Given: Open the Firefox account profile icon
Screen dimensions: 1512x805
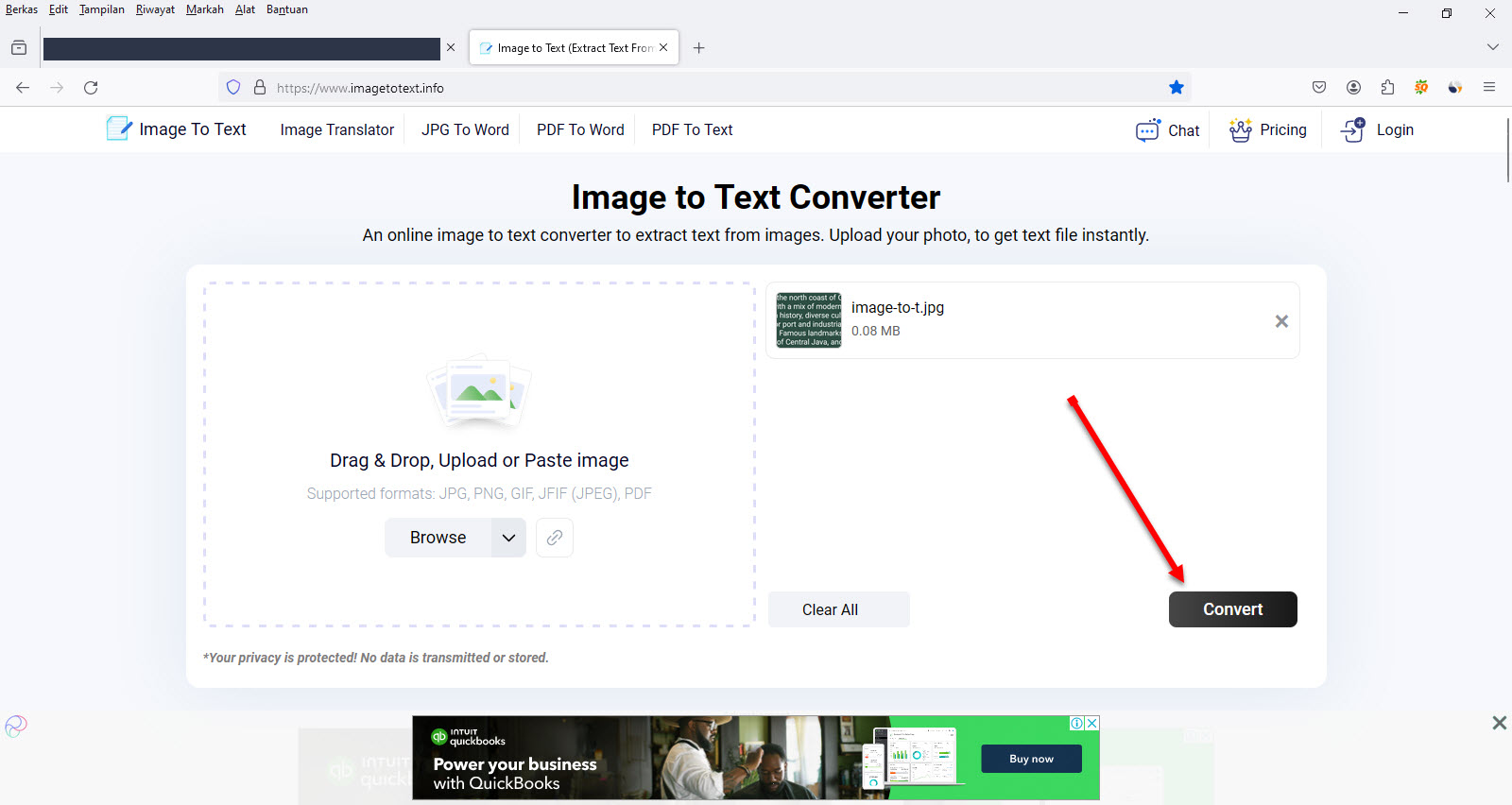Looking at the screenshot, I should point(1353,88).
